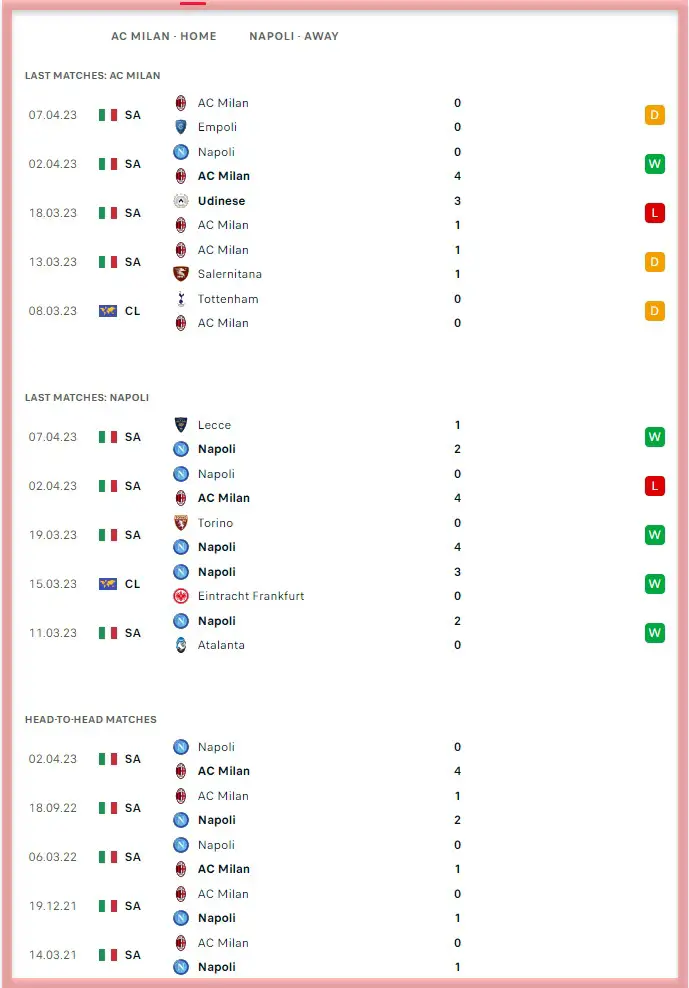Viewport: 689px width, 988px height.
Task: Click the Champions League flag for Tottenham match
Action: 108,311
